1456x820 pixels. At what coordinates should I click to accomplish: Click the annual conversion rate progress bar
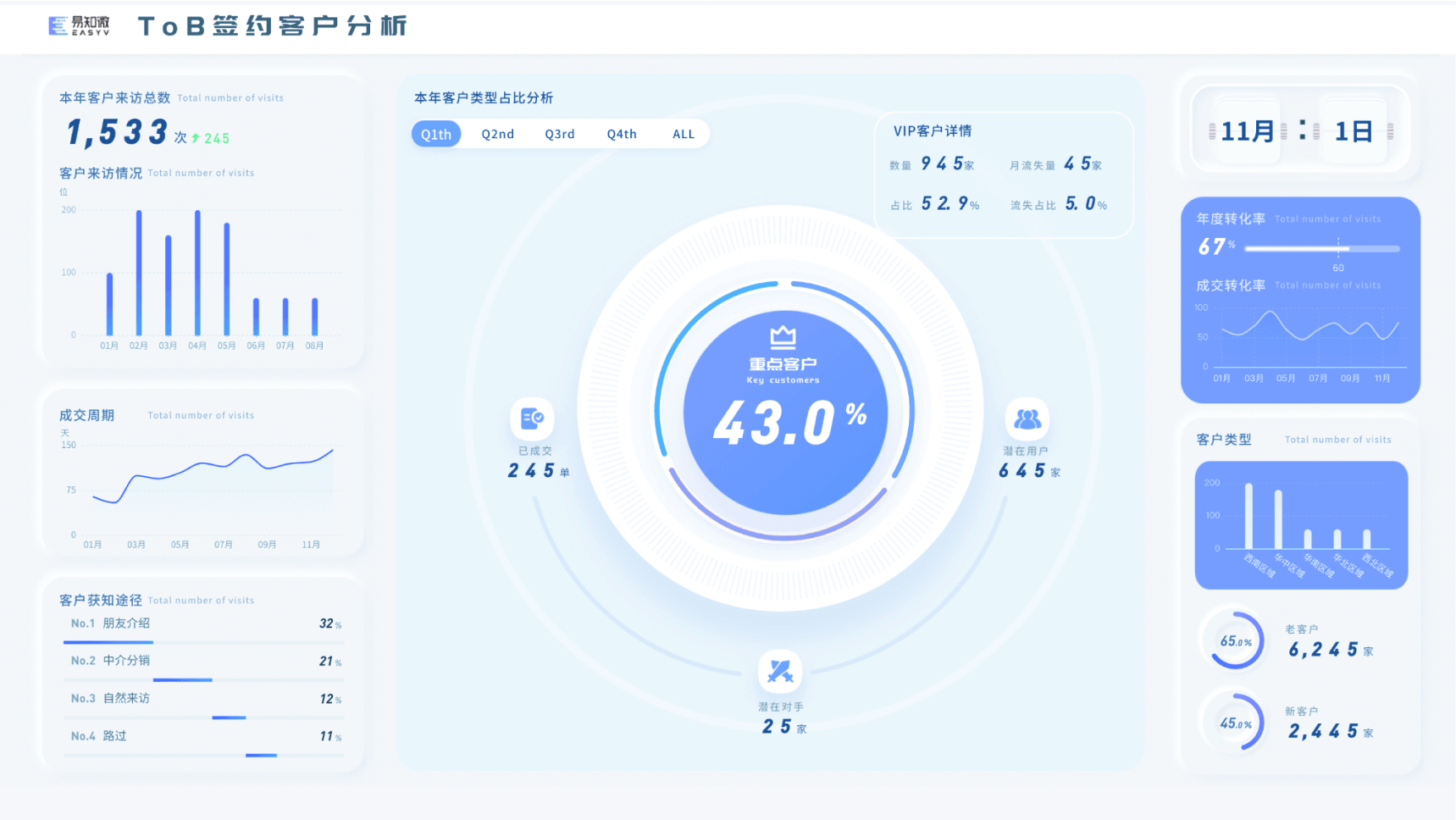click(x=1322, y=248)
